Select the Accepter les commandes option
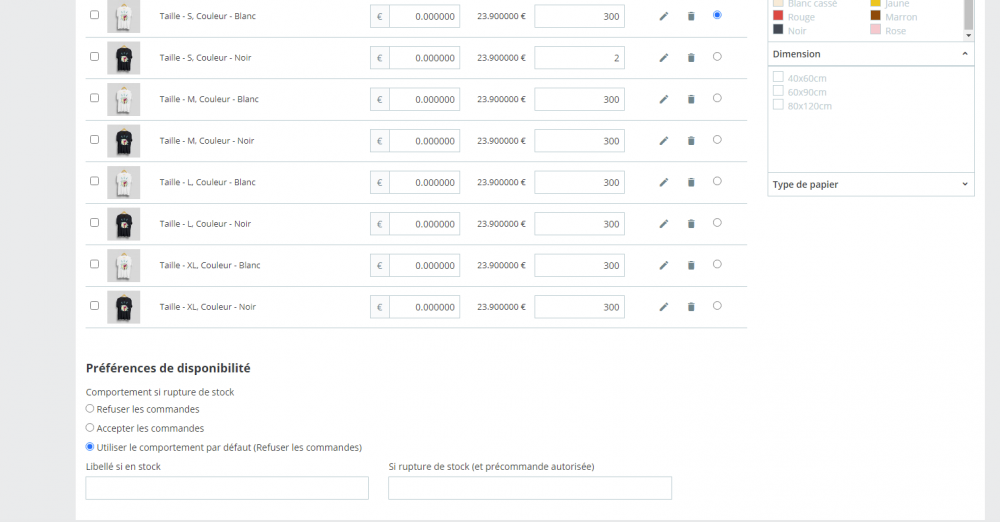 click(90, 428)
